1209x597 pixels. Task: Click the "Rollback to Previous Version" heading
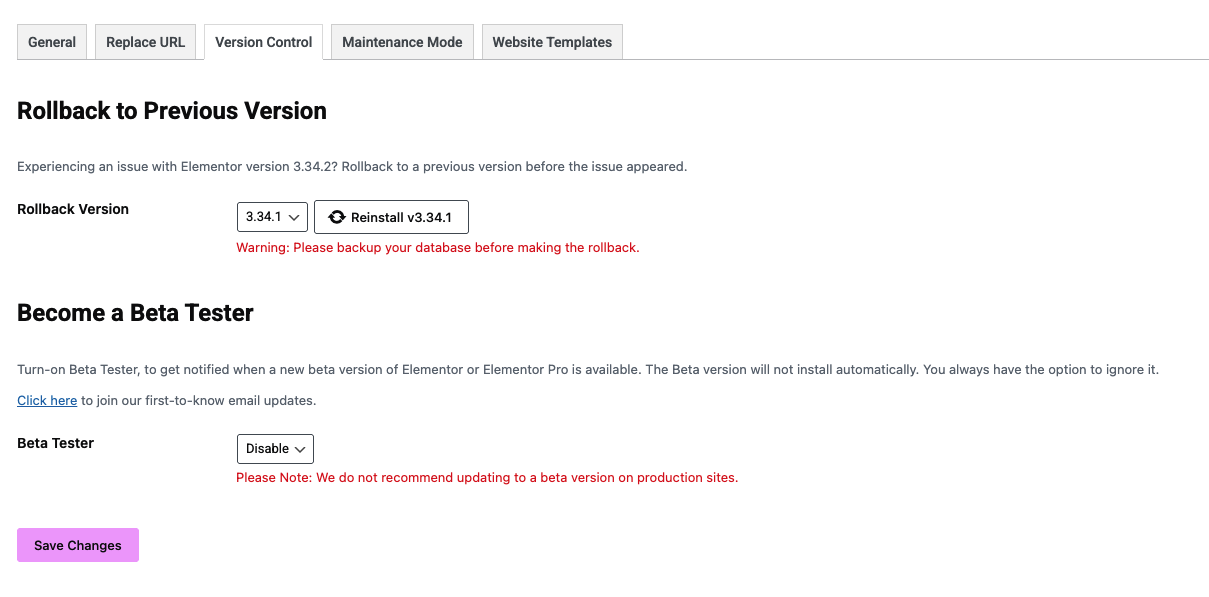point(172,111)
